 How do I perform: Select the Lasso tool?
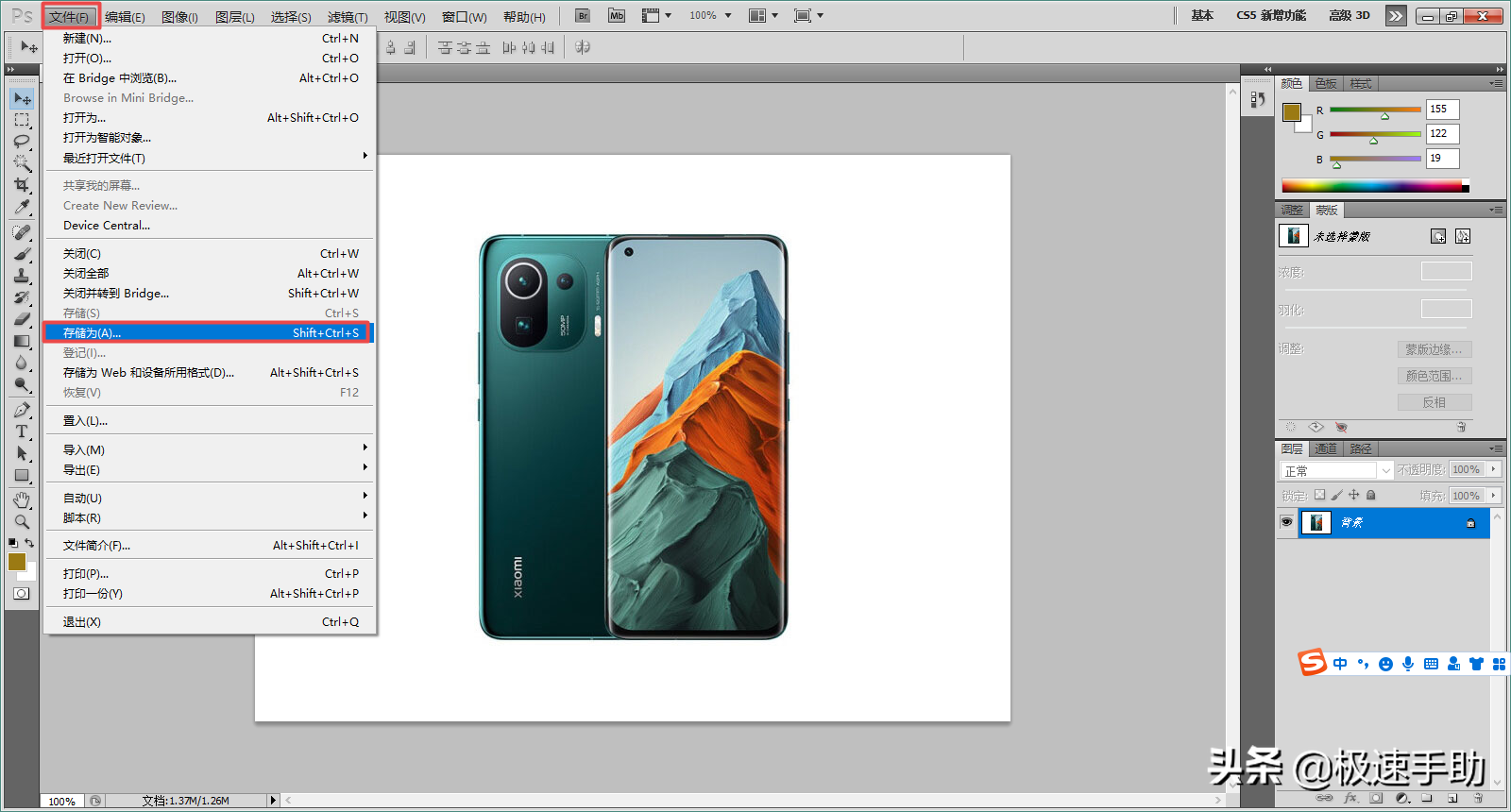(22, 142)
